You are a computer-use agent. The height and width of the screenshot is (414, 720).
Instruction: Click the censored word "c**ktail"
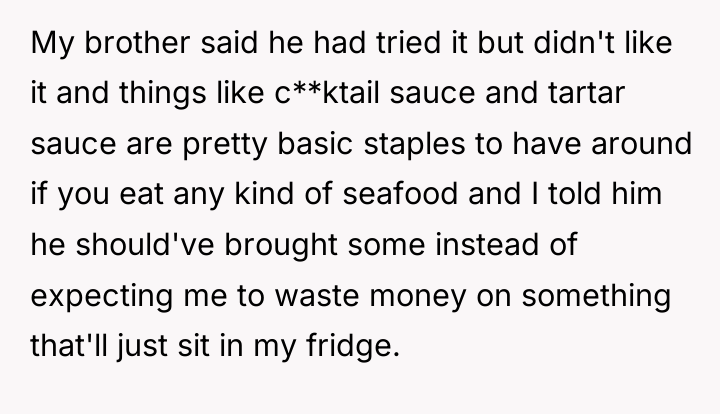point(327,92)
